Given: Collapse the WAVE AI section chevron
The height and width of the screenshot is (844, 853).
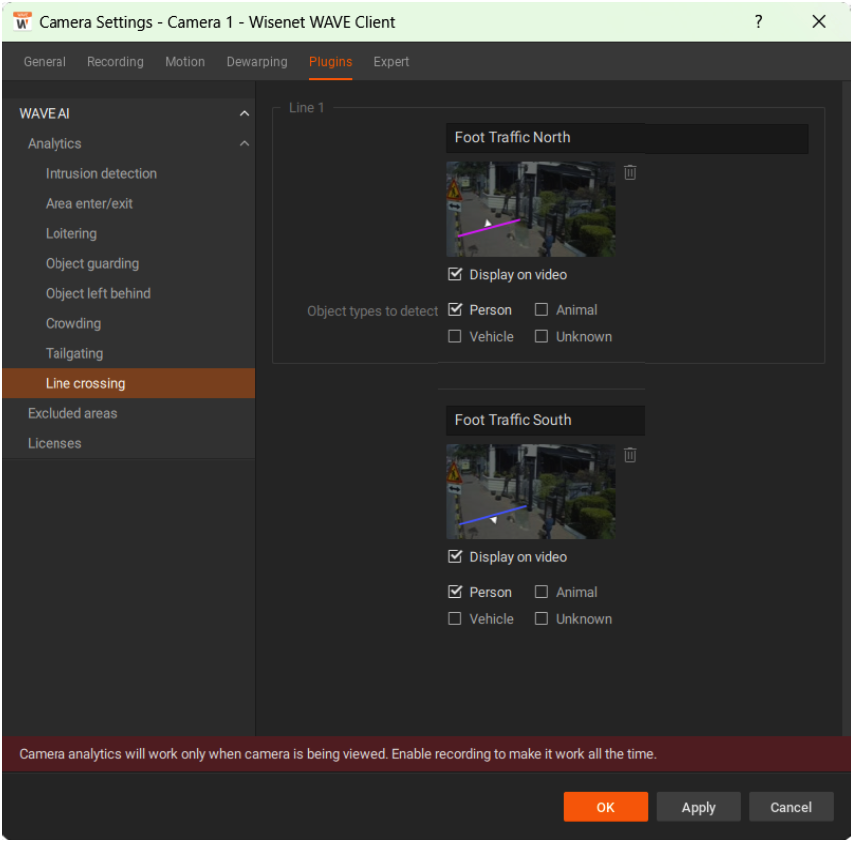Looking at the screenshot, I should click(x=244, y=114).
